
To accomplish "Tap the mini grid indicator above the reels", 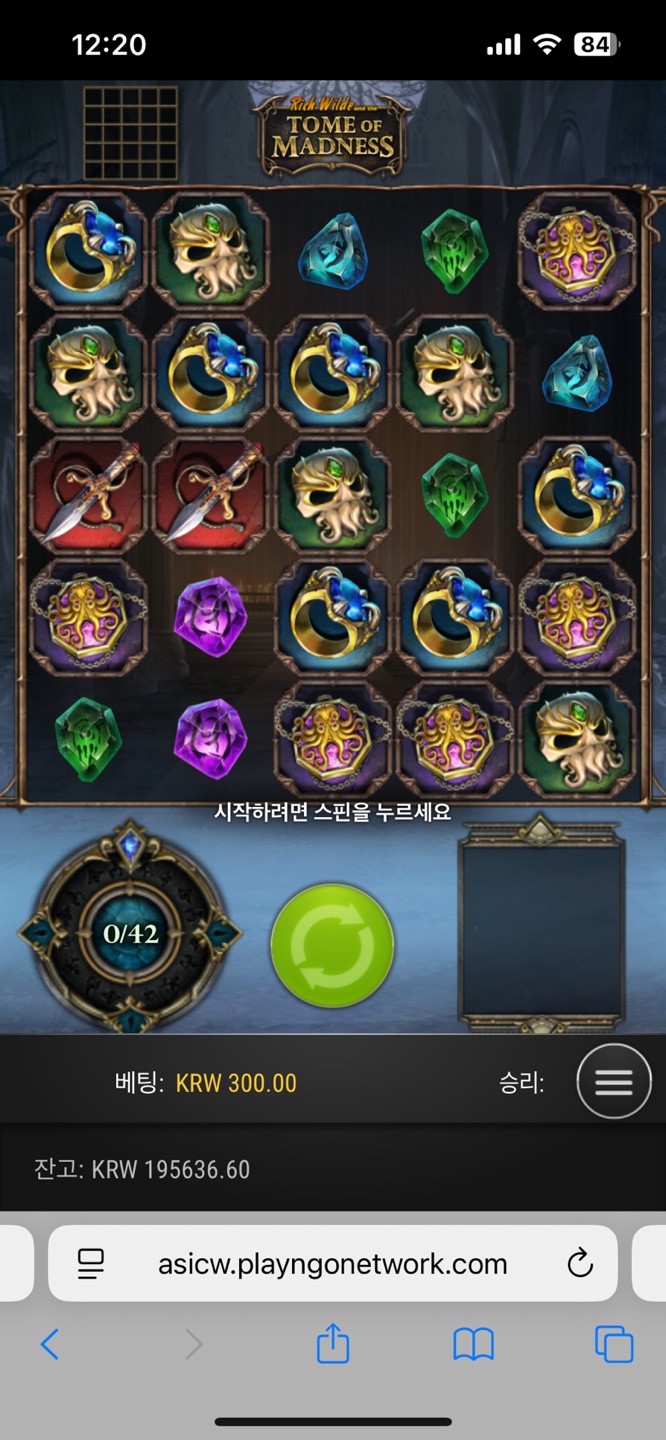I will point(130,133).
